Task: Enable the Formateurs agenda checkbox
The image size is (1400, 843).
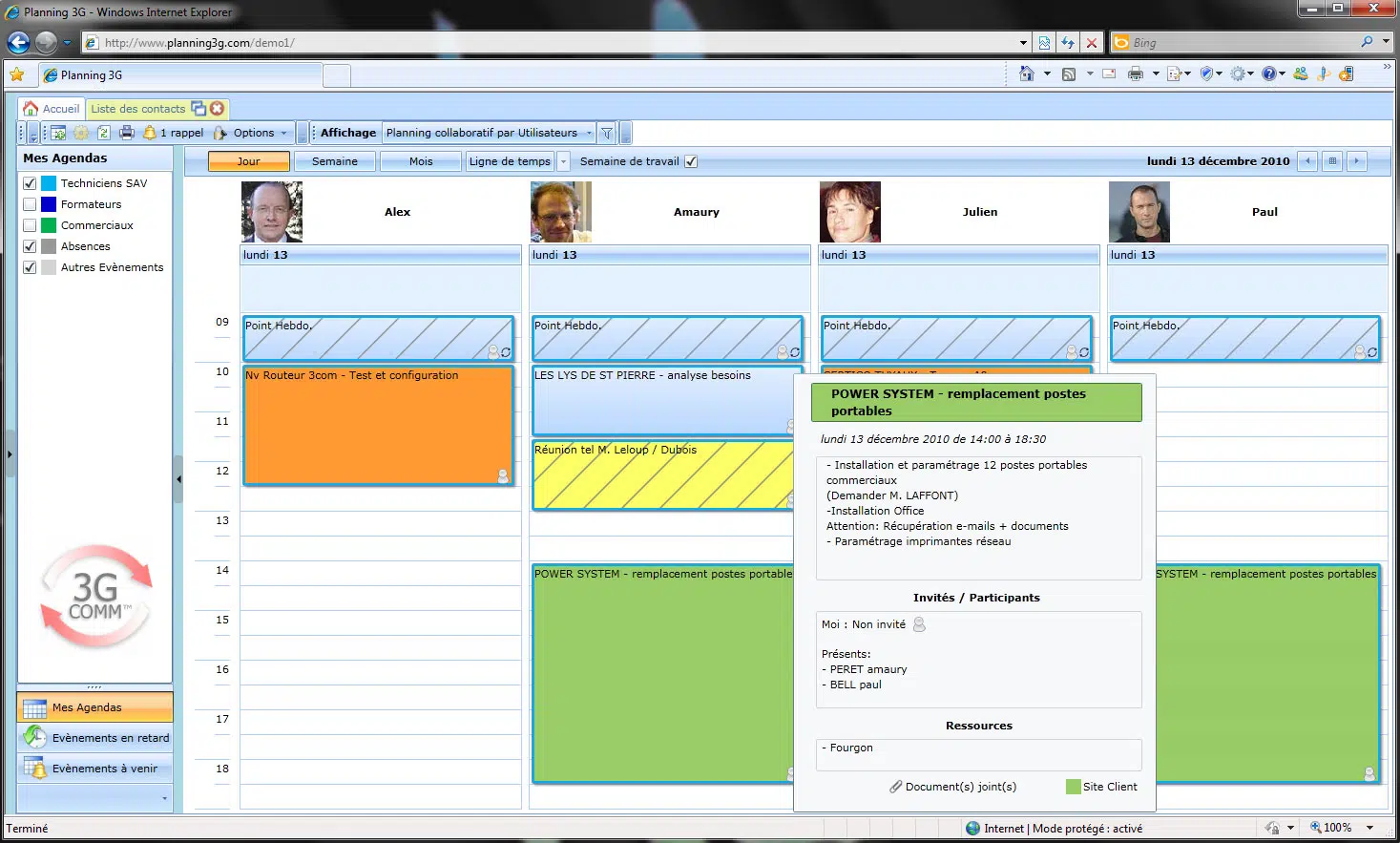Action: (30, 204)
